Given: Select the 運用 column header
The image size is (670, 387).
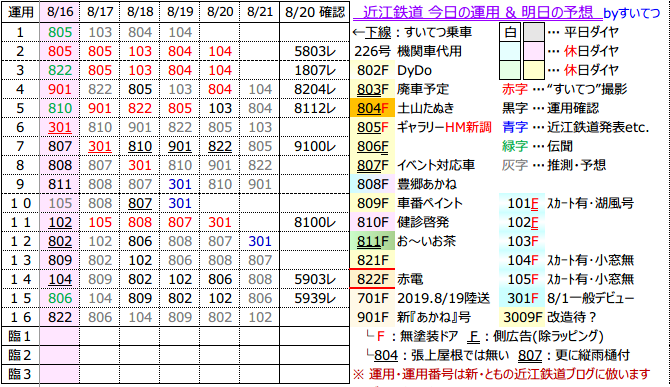Looking at the screenshot, I should (21, 12).
